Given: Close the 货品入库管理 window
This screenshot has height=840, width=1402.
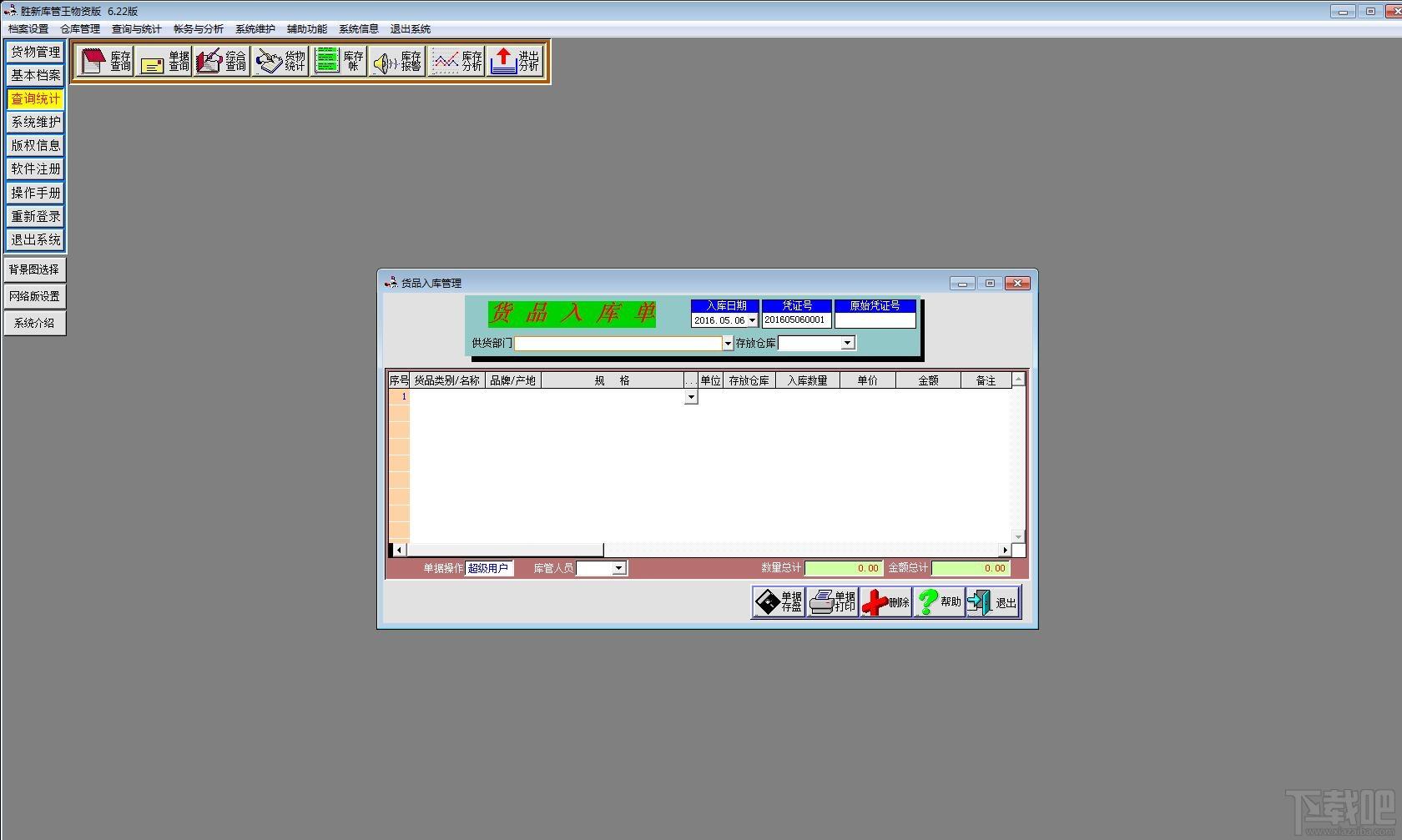Looking at the screenshot, I should click(1017, 284).
